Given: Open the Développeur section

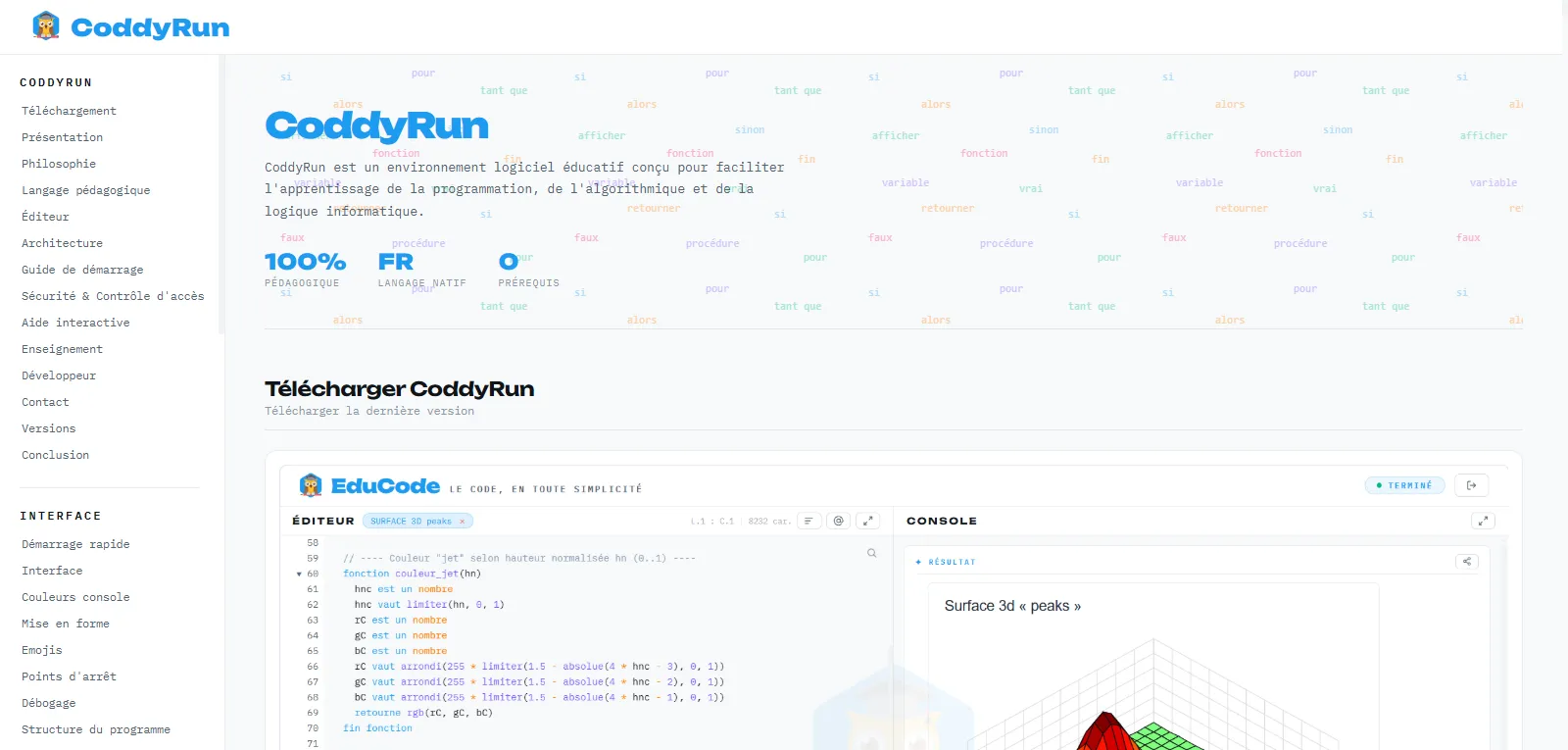Looking at the screenshot, I should pyautogui.click(x=59, y=375).
